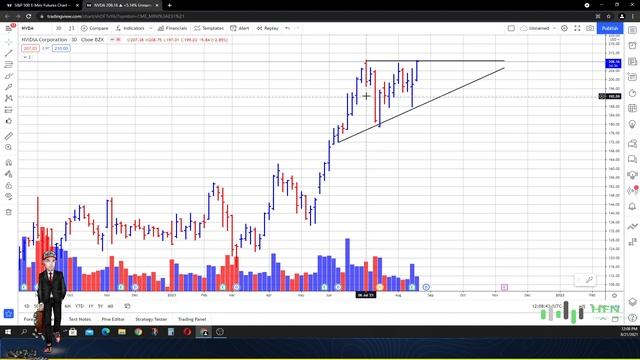Select the patterns tool in left toolbar
Image resolution: width=640 pixels, height=360 pixels.
pos(9,98)
